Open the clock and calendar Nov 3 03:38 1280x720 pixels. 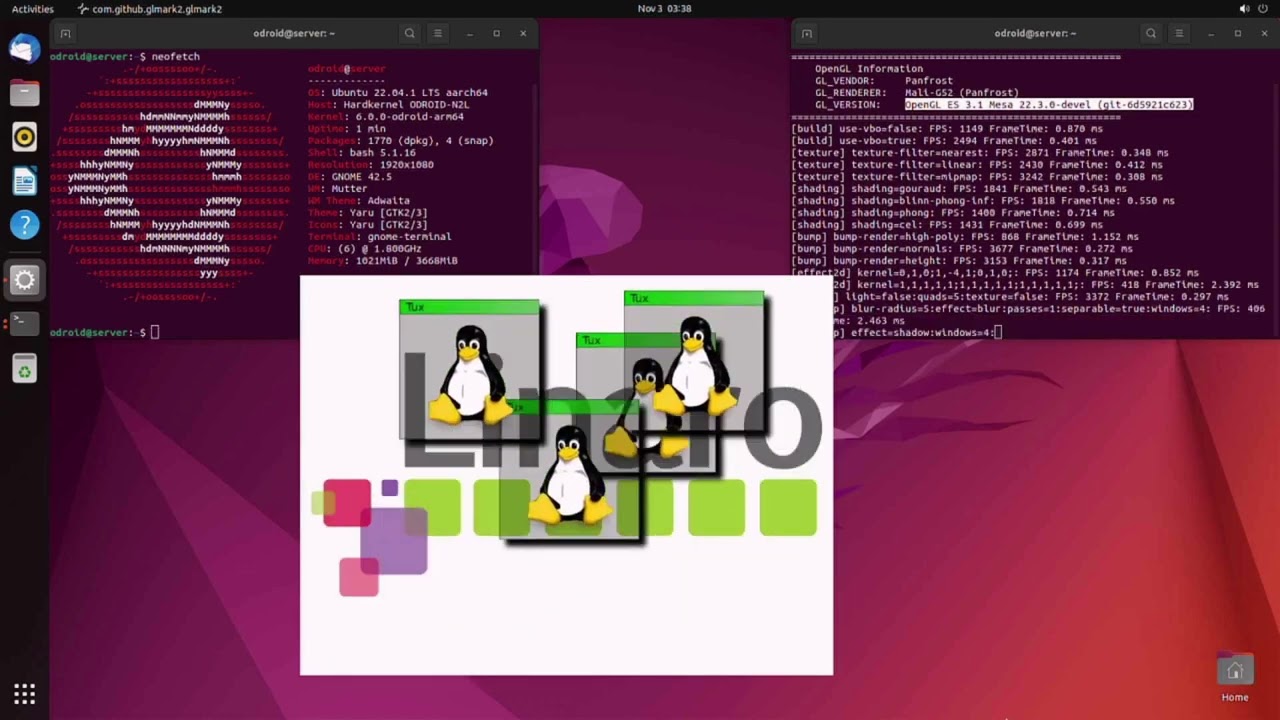point(664,9)
